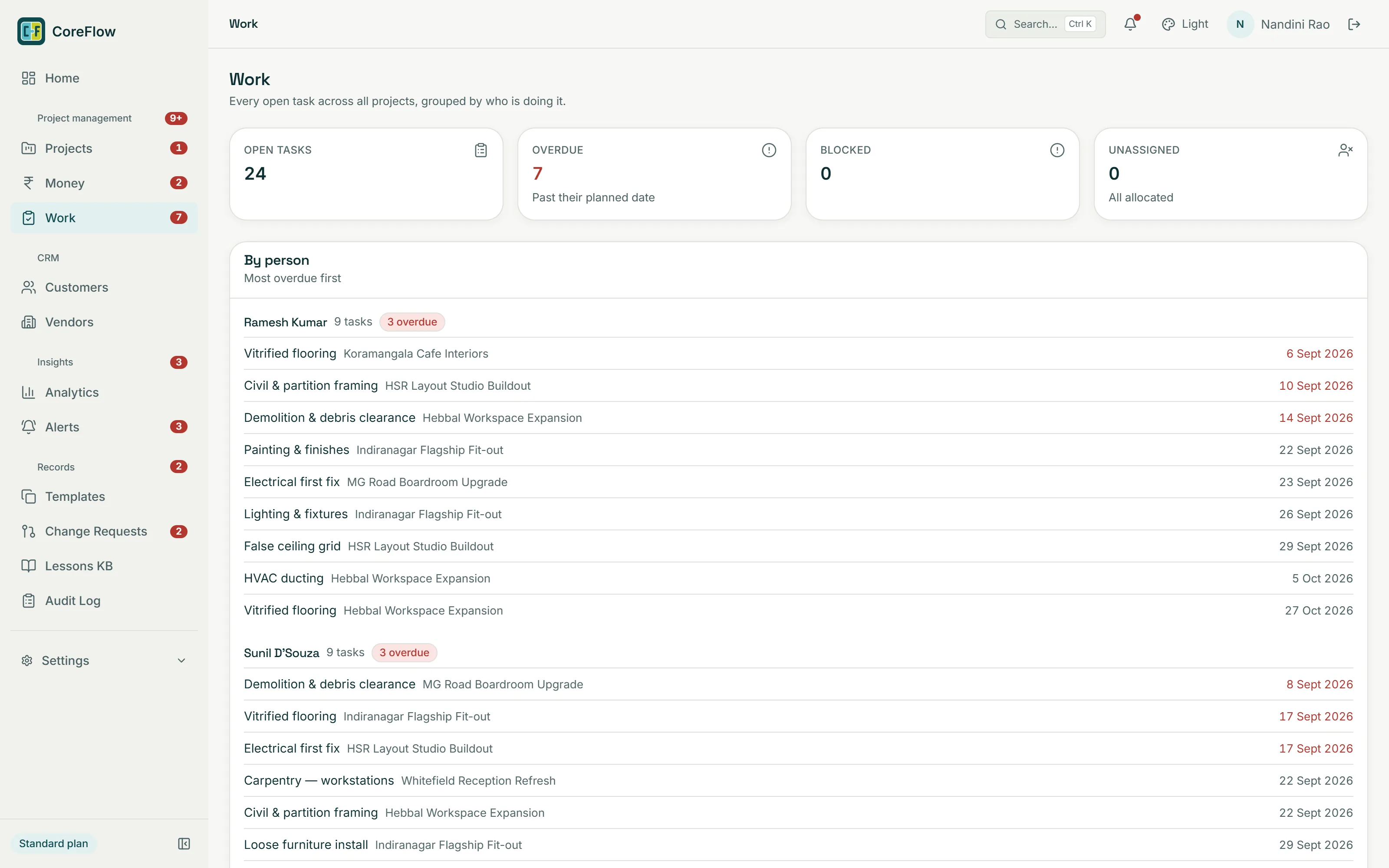
Task: Click Ramesh Kumar's 3 overdue badge
Action: pyautogui.click(x=412, y=322)
